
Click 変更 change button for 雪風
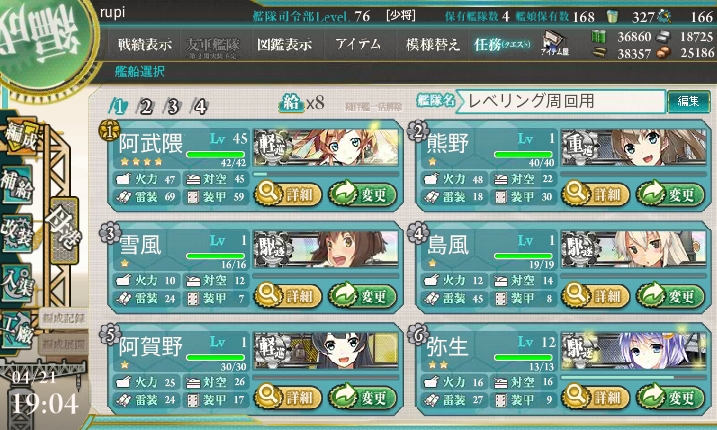(362, 296)
